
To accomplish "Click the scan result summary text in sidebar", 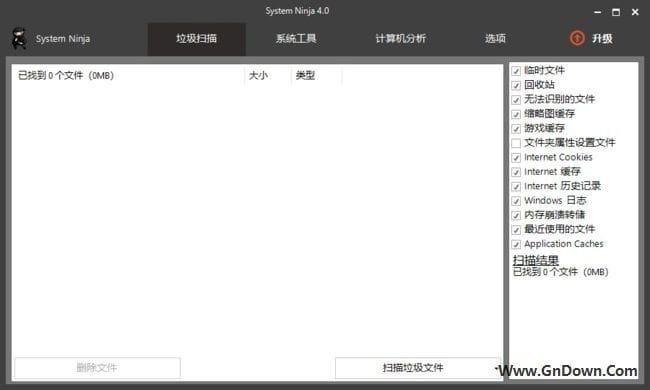I will coord(560,272).
